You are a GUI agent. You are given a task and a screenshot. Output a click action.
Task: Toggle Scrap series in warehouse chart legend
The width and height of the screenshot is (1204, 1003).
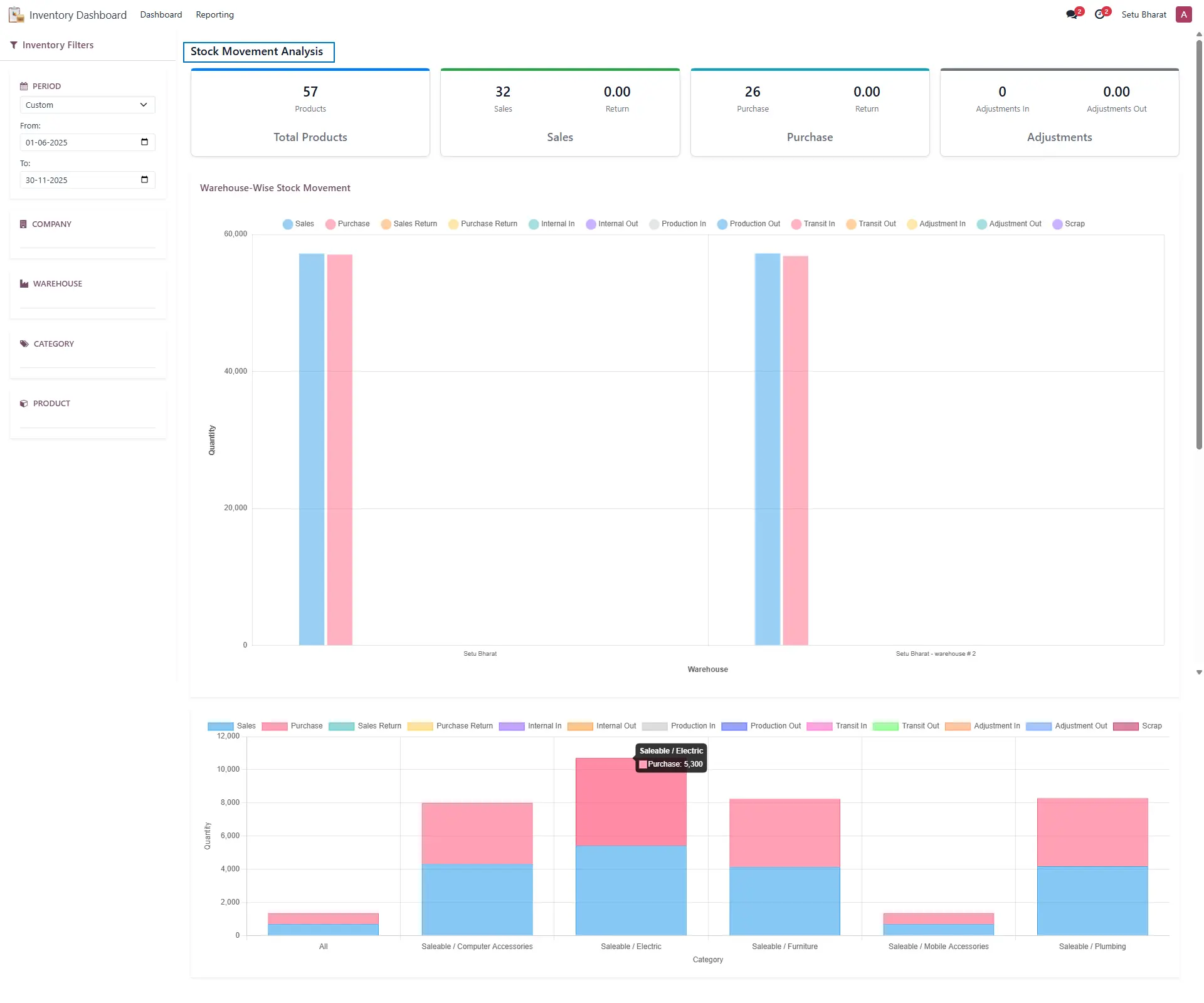[1069, 224]
